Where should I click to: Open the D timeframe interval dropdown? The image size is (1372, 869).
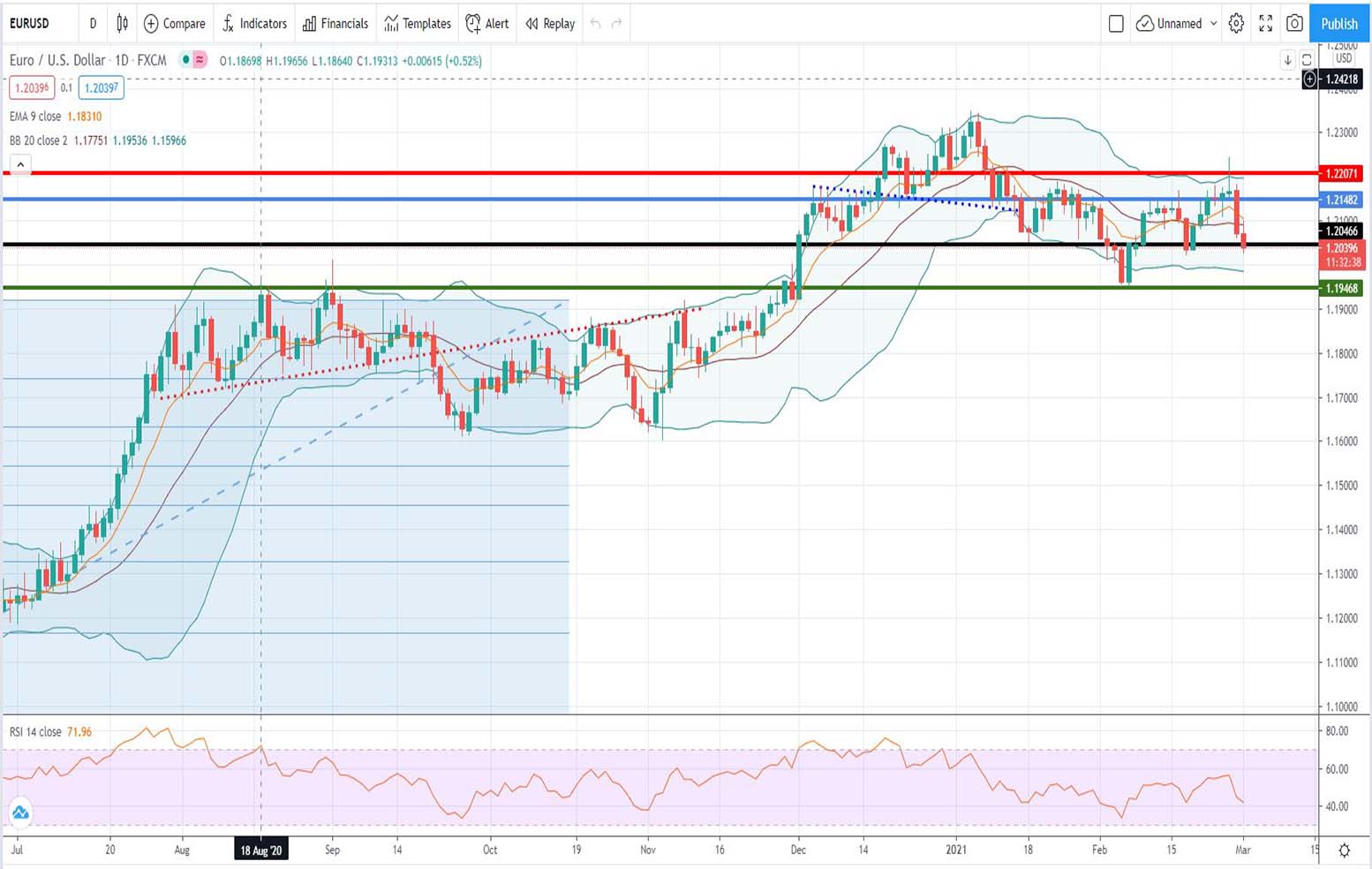coord(93,24)
